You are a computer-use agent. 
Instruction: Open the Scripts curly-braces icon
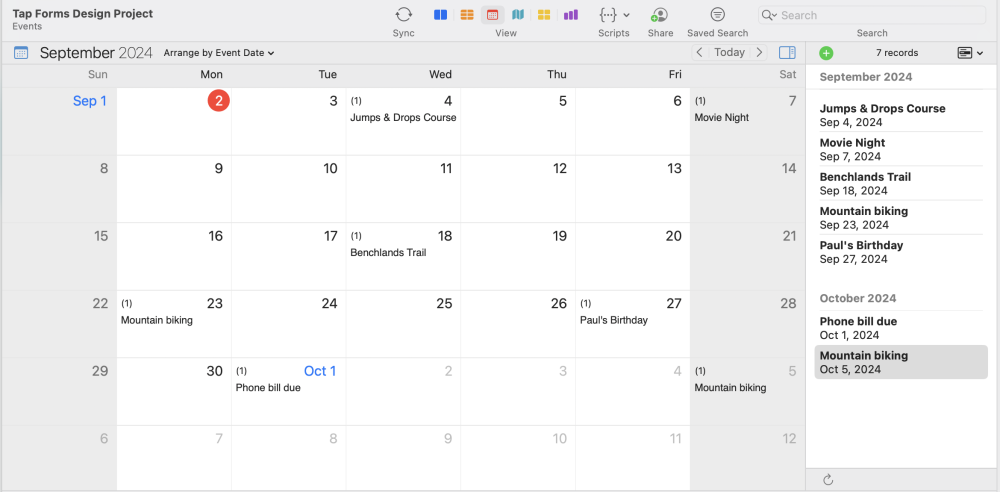[x=608, y=15]
